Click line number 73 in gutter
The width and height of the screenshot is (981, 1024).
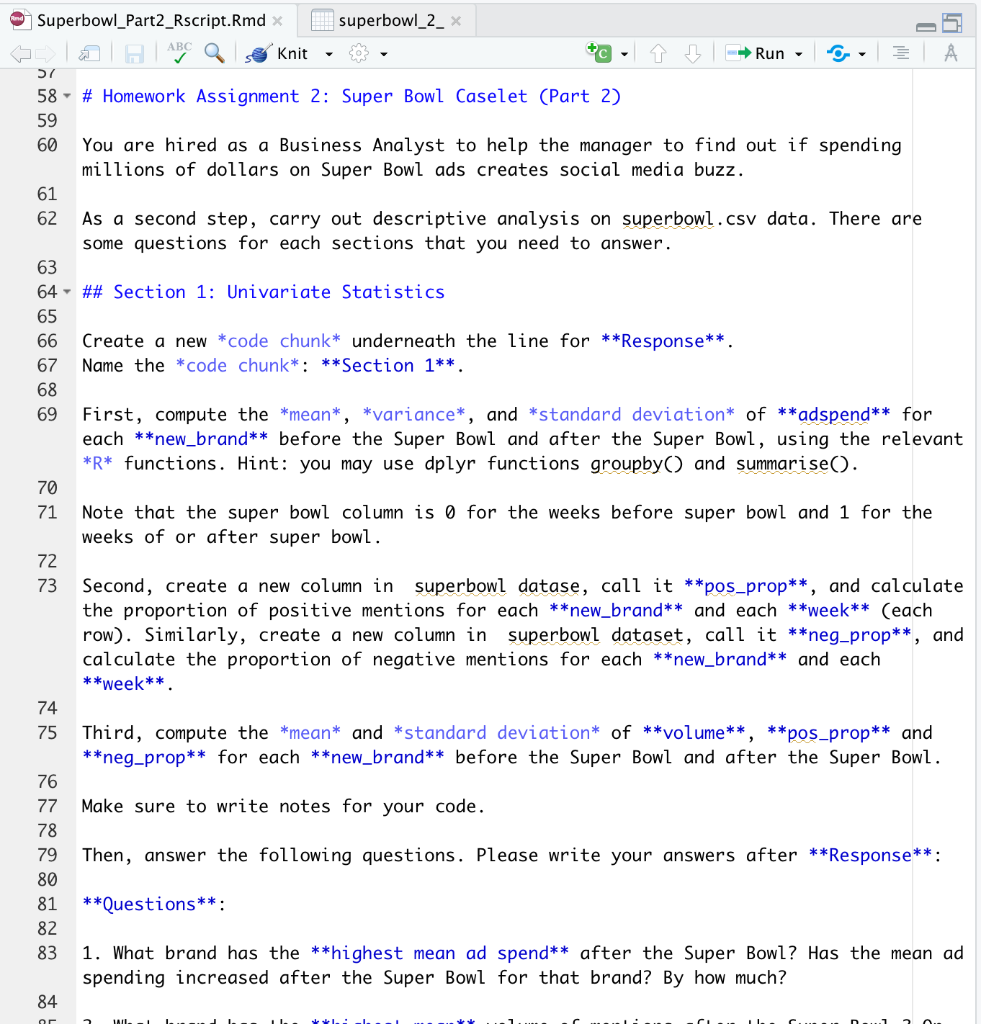click(x=47, y=586)
